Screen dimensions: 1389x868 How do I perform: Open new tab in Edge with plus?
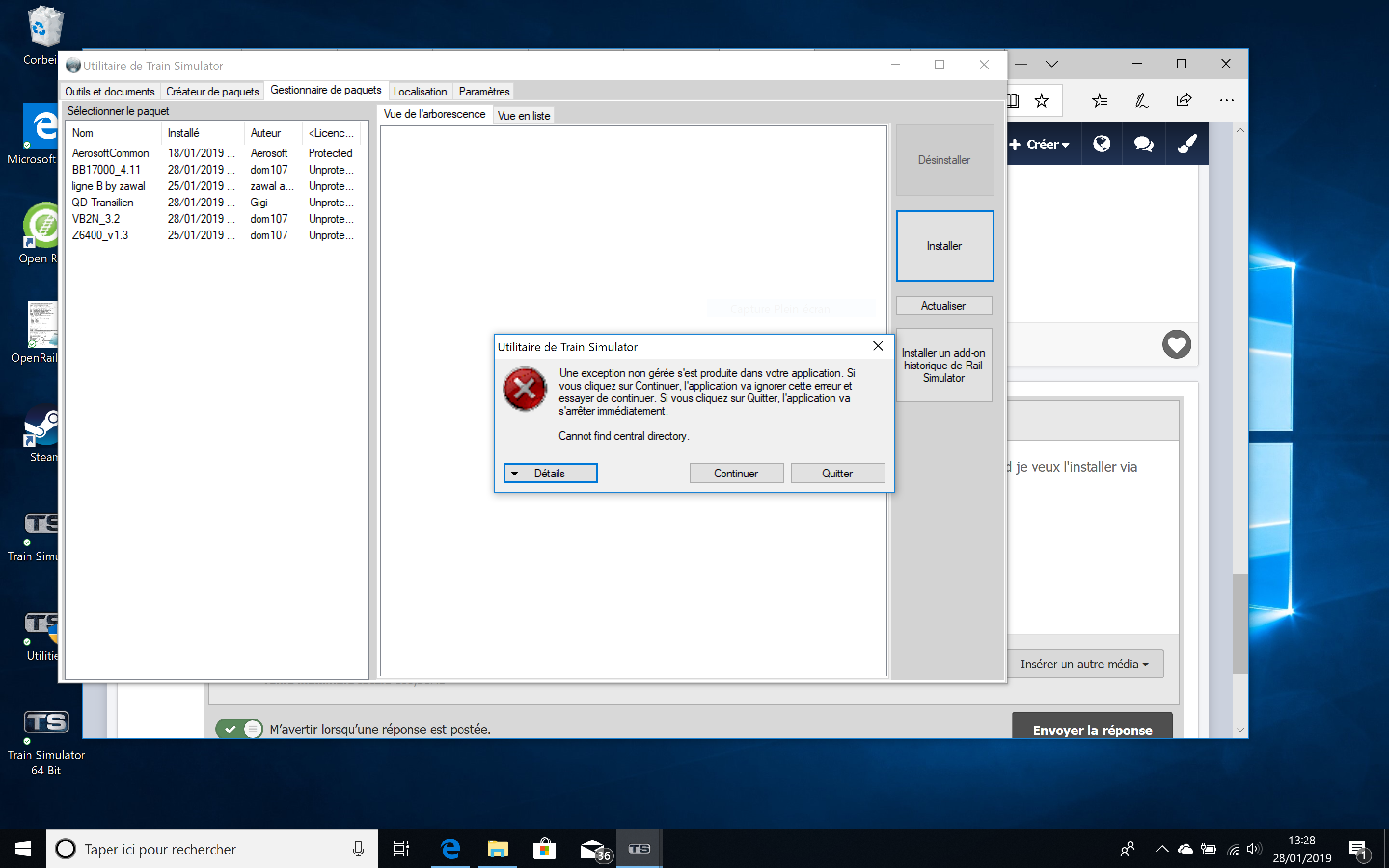(x=1021, y=64)
